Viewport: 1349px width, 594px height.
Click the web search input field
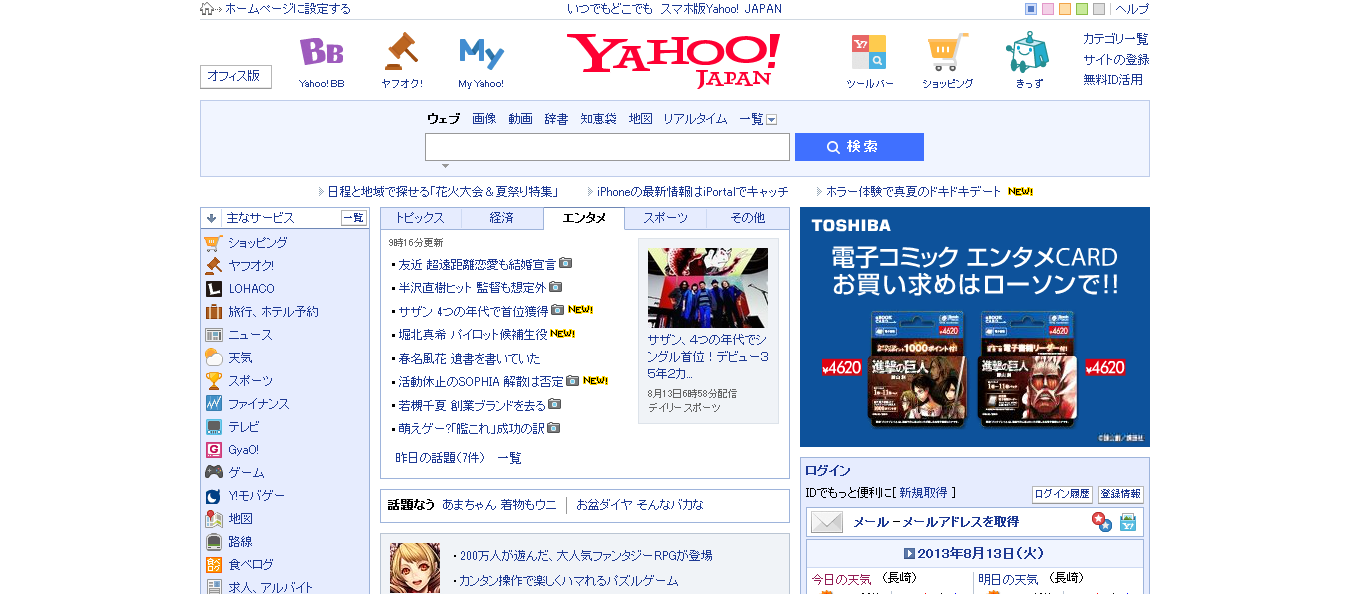607,147
